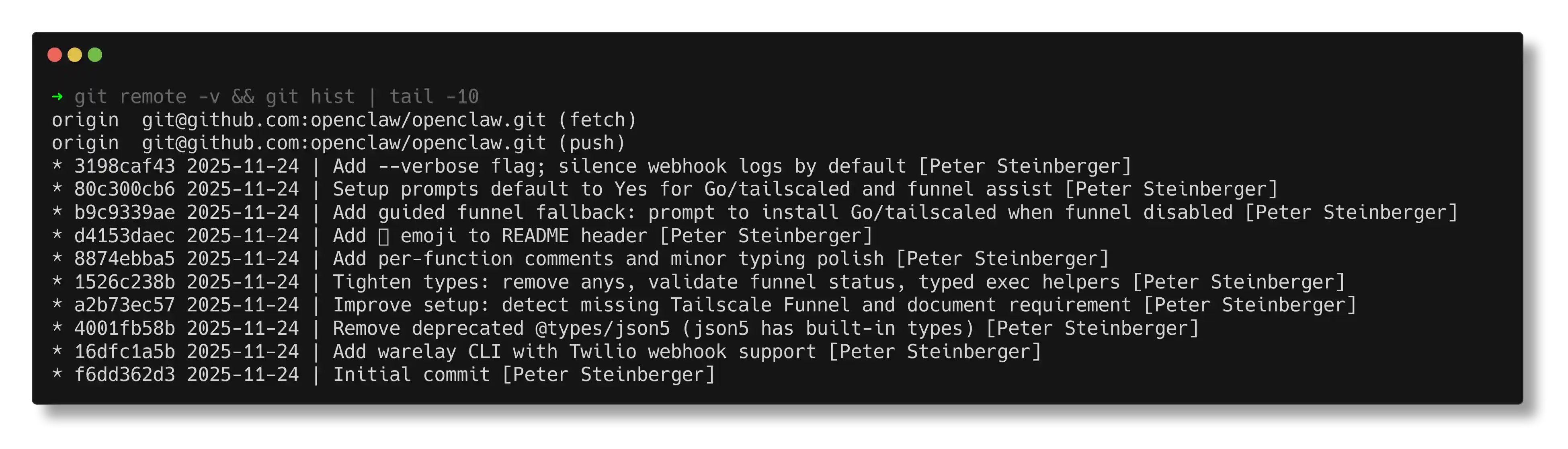
Task: Click the git remote -v command text
Action: [x=147, y=96]
